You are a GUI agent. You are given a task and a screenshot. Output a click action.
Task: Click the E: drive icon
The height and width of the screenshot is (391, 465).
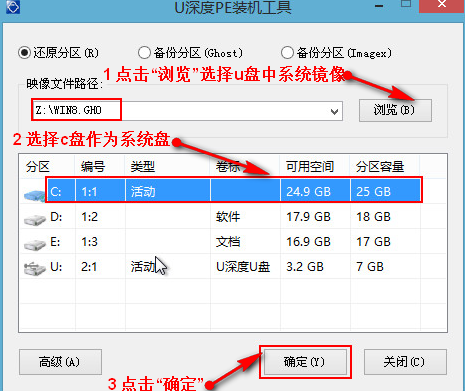tap(35, 245)
